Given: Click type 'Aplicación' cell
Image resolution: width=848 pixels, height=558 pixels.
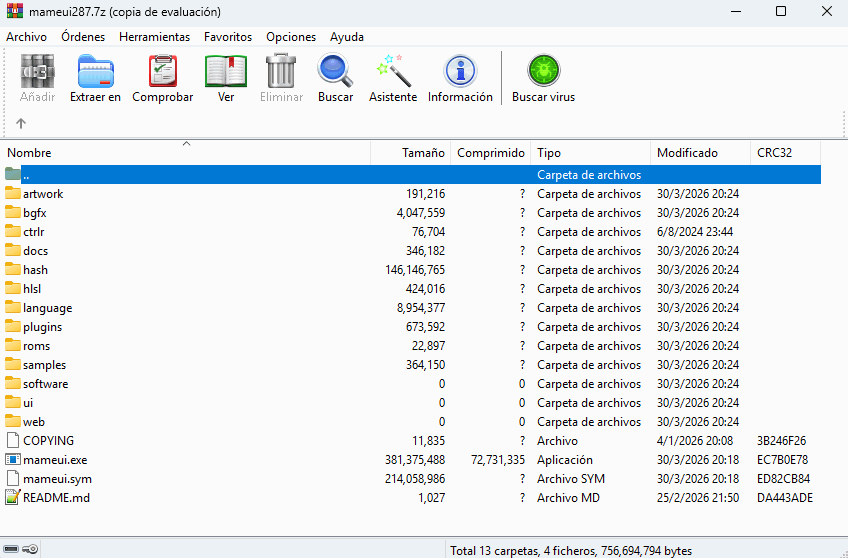Looking at the screenshot, I should point(565,460).
